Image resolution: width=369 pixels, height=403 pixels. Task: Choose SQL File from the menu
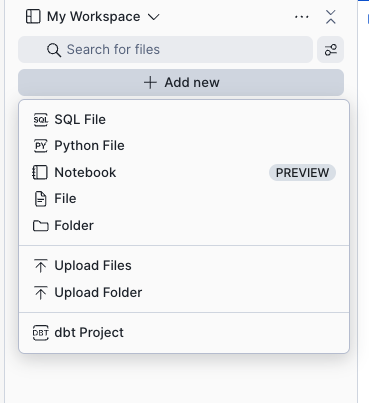(184, 119)
